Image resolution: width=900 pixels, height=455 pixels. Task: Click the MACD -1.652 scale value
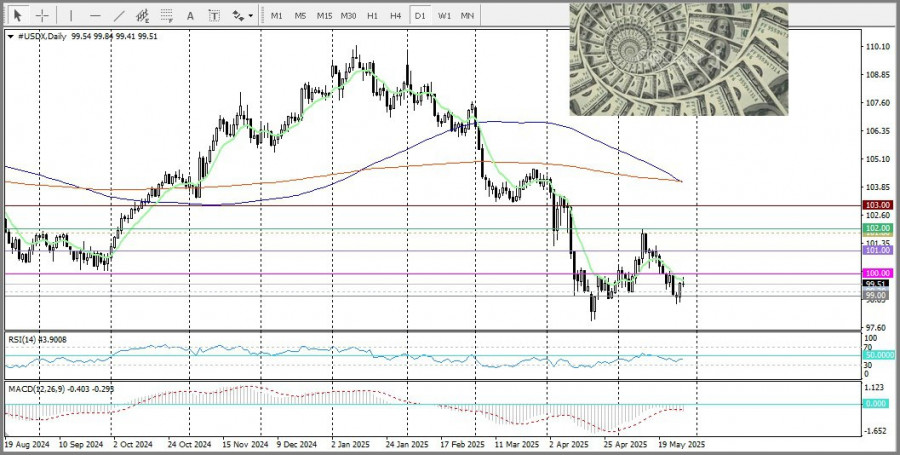[x=874, y=431]
